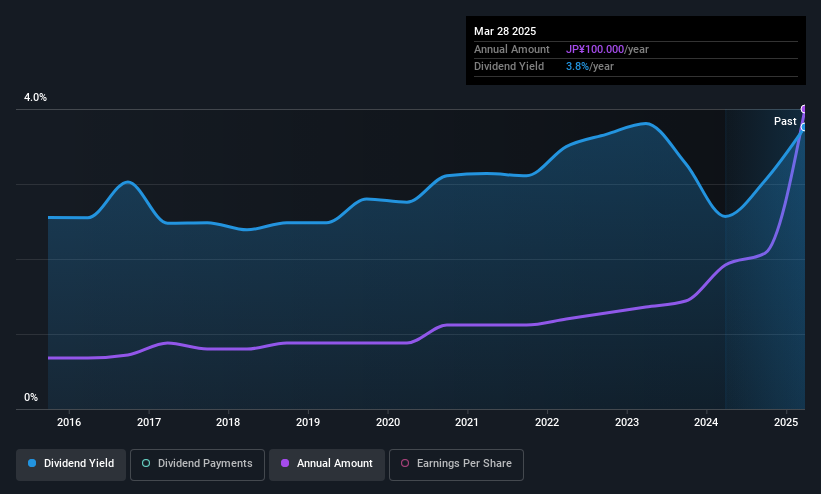
Task: Click the JP¥100.000/year value in tooltip
Action: [607, 49]
